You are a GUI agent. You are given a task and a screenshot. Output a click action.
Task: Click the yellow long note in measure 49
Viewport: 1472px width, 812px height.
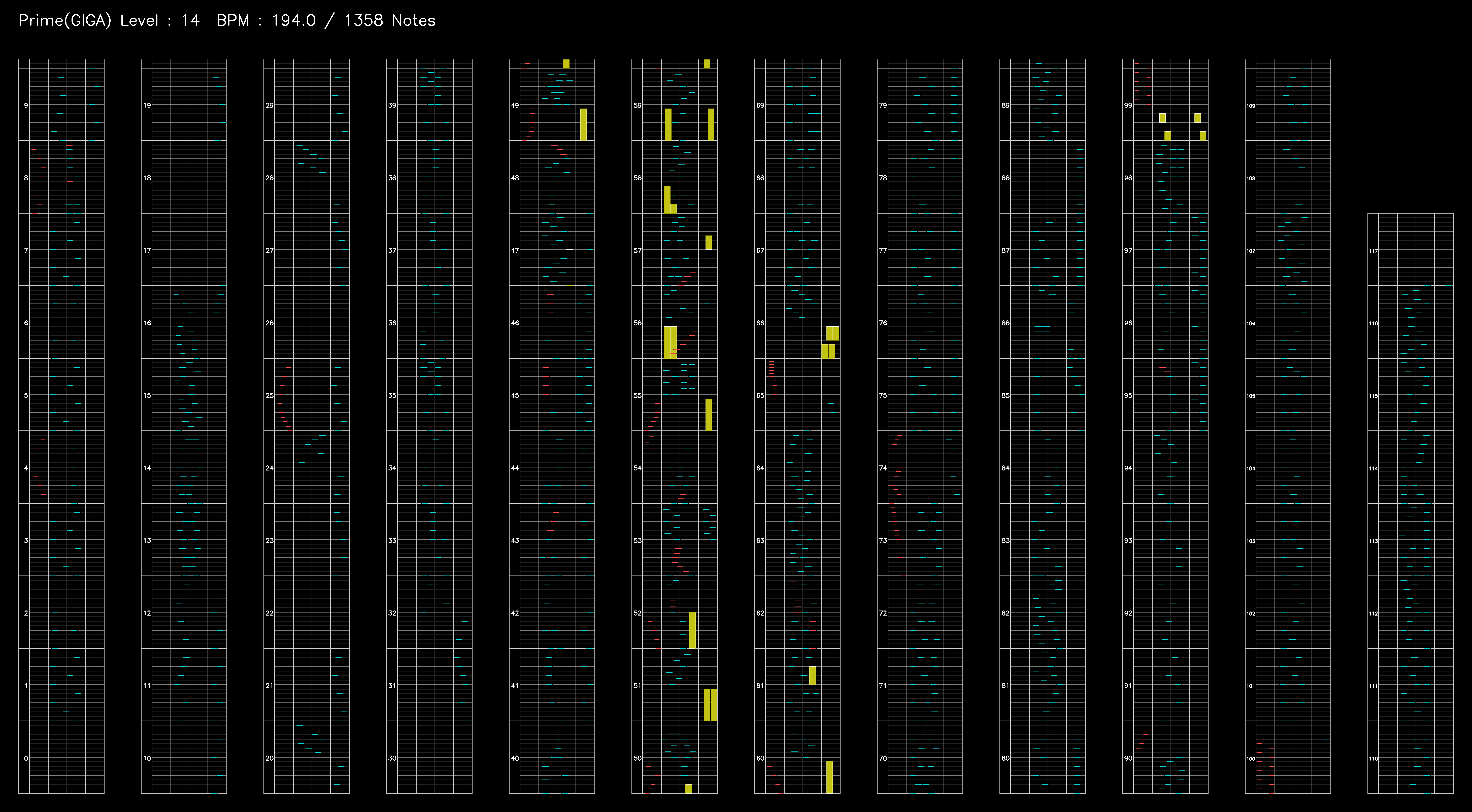pyautogui.click(x=583, y=125)
